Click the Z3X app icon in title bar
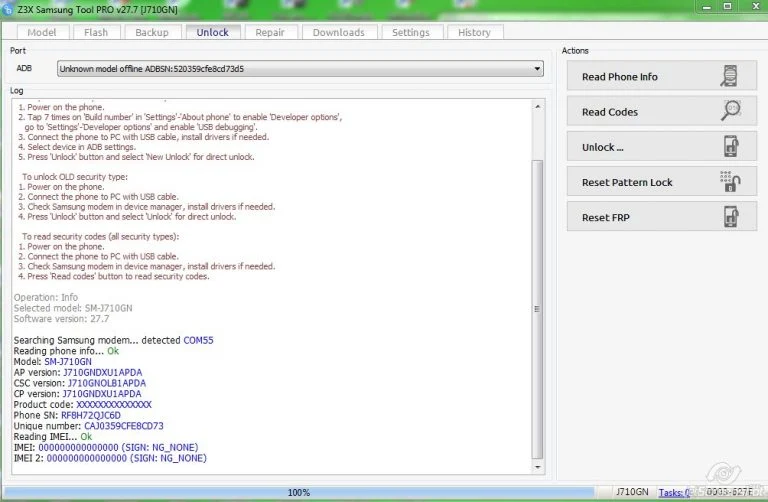 (8, 9)
